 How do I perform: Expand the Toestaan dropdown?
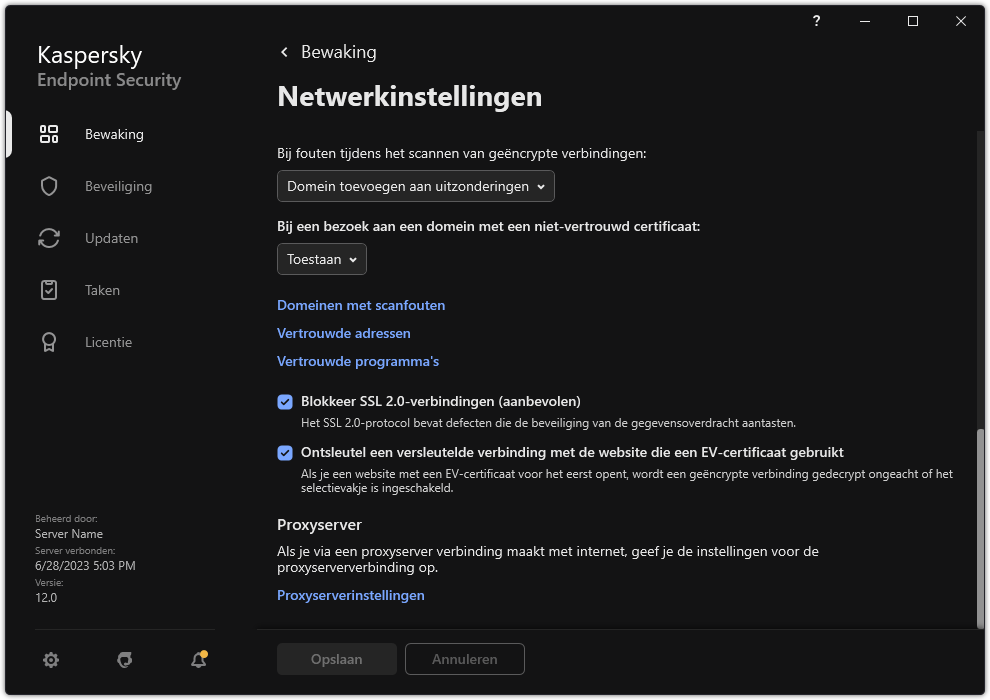pyautogui.click(x=321, y=259)
